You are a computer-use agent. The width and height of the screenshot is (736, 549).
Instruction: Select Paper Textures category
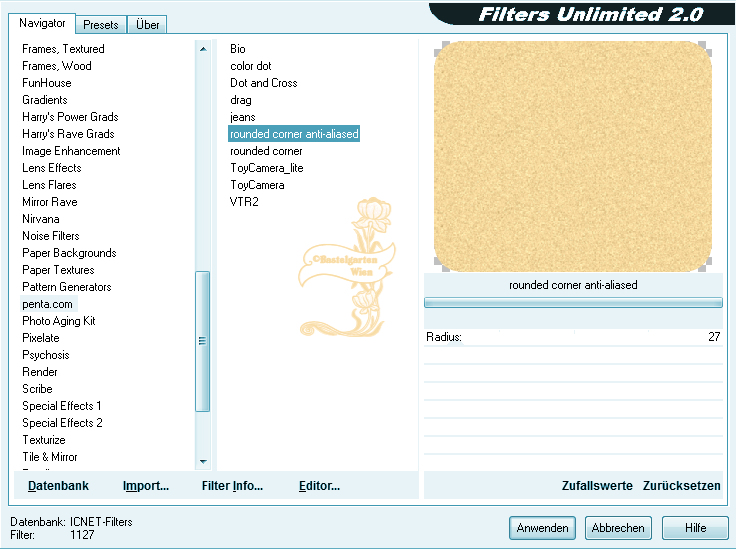coord(58,270)
